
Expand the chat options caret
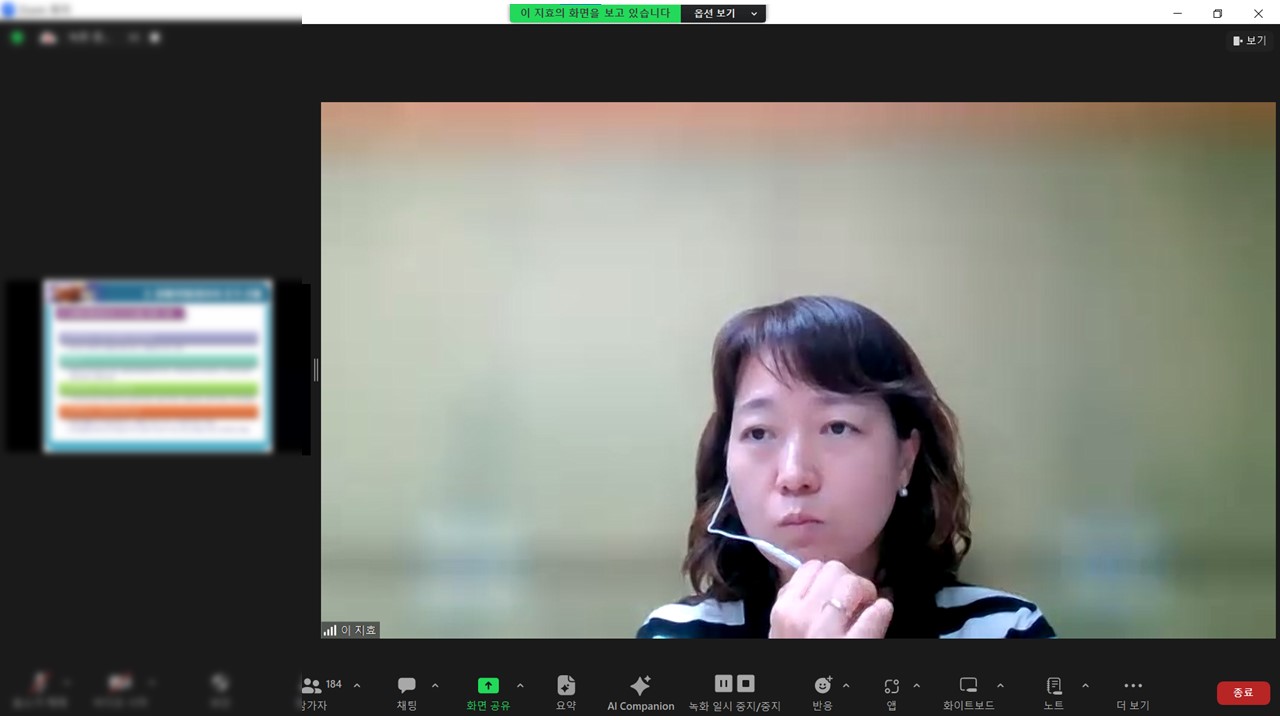435,686
